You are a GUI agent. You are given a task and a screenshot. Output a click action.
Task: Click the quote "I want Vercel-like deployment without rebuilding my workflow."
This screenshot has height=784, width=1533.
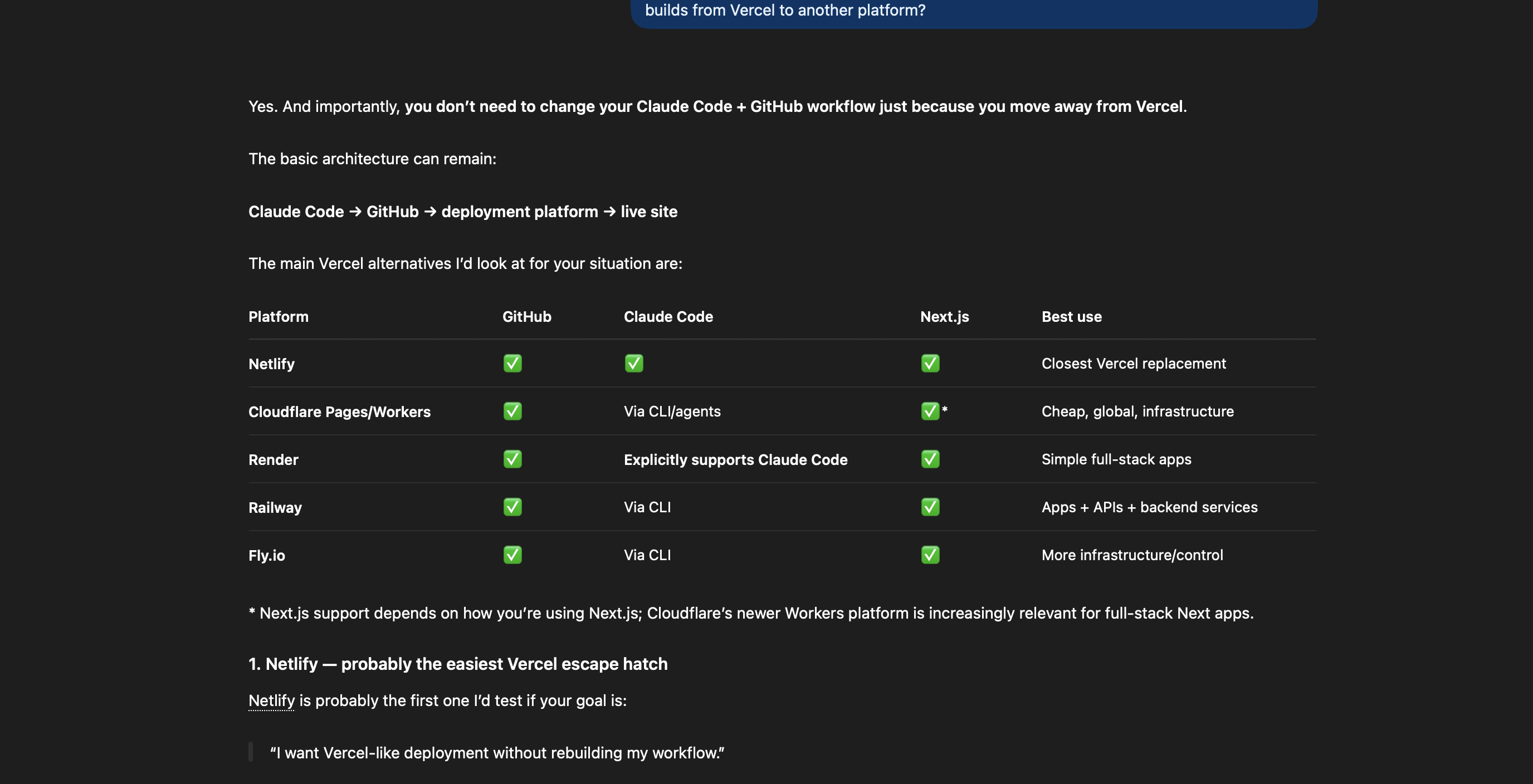point(497,753)
